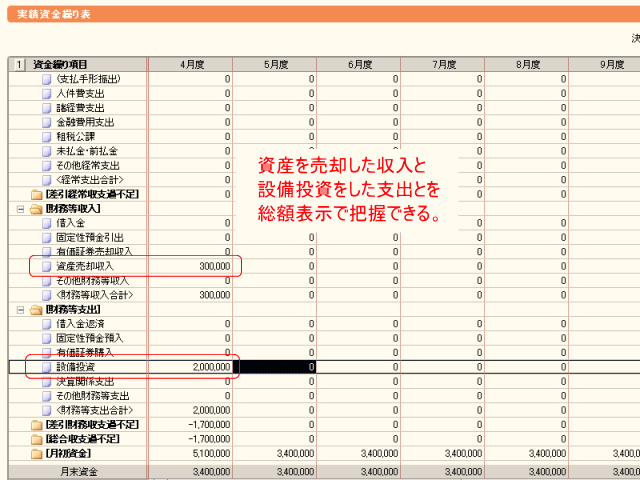The width and height of the screenshot is (640, 480).
Task: Select the 租税公課 cell under 4月度
Action: pos(191,137)
